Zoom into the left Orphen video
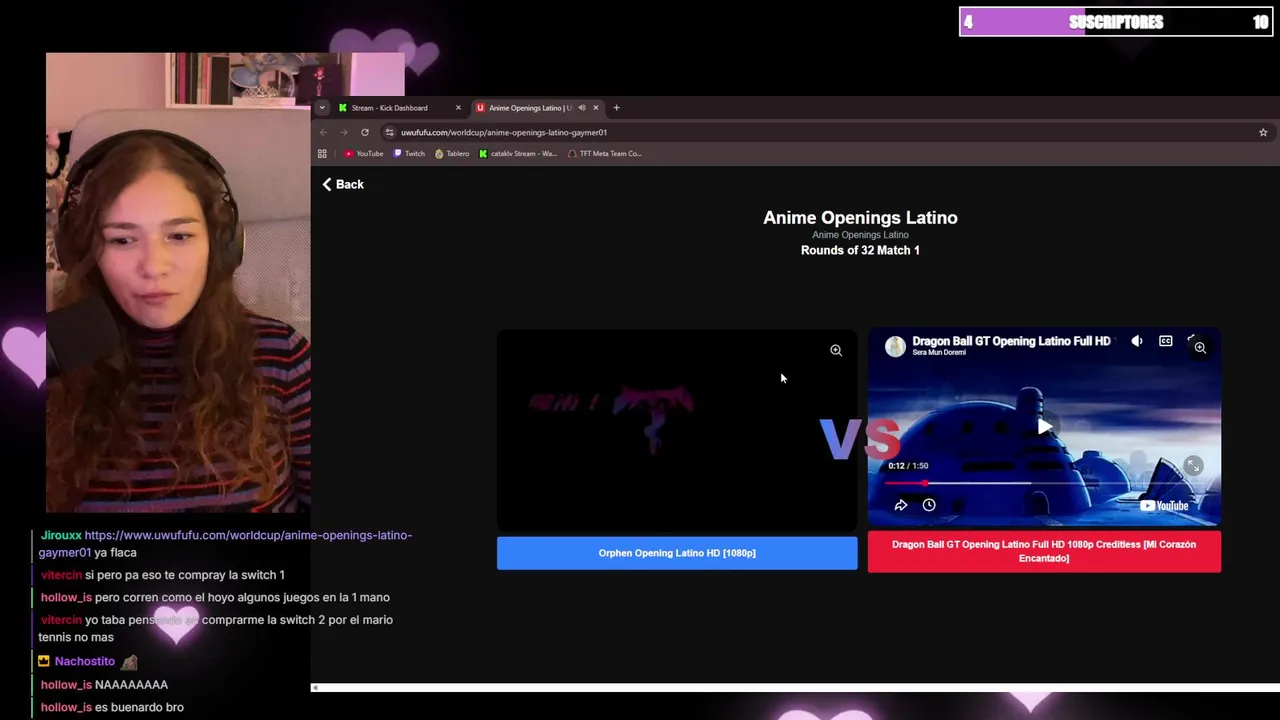 coord(836,350)
